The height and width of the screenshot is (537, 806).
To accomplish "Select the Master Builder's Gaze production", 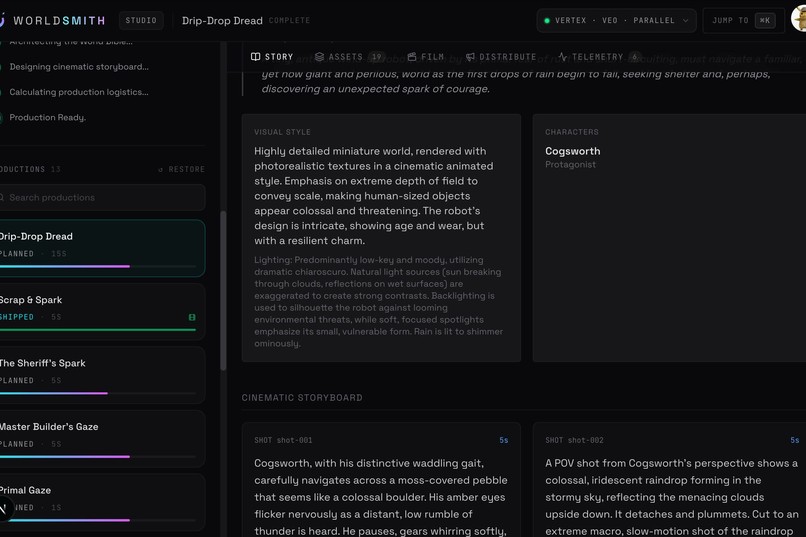I will [102, 438].
